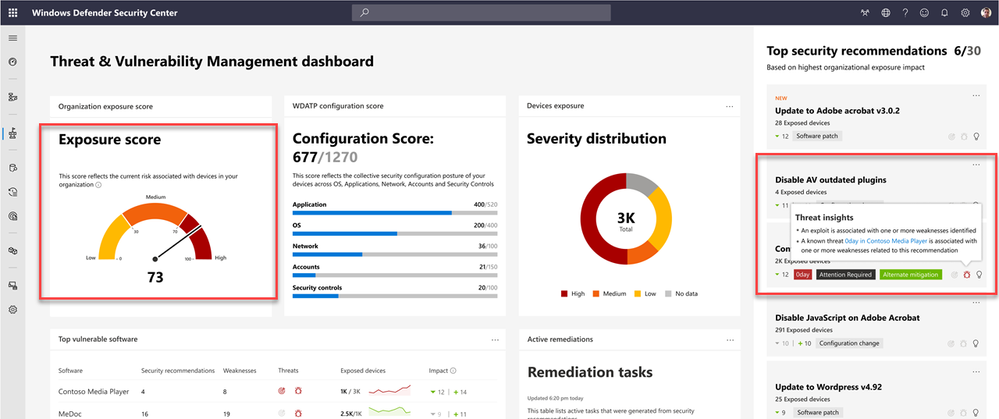Open the help question mark icon

pyautogui.click(x=905, y=13)
